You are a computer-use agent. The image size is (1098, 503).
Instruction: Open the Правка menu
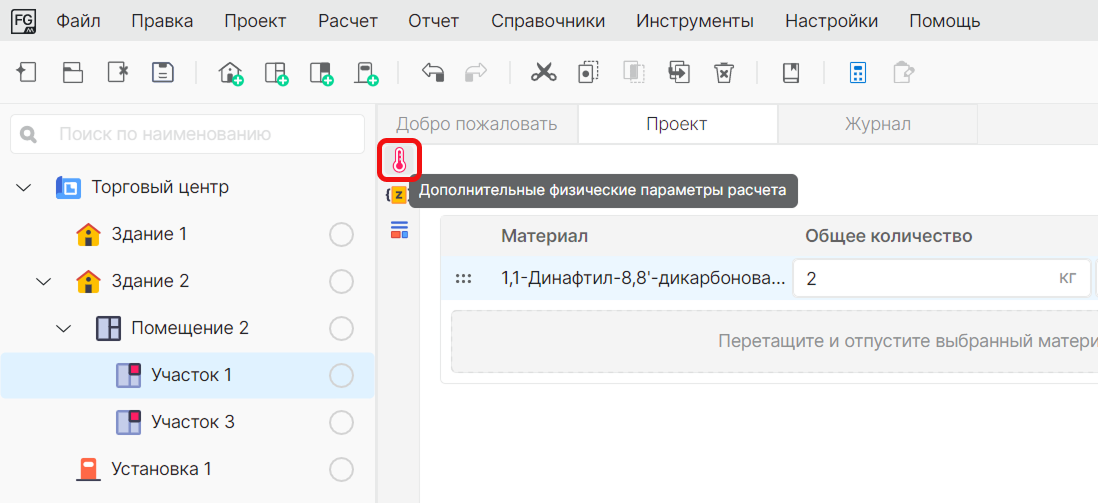(x=162, y=22)
